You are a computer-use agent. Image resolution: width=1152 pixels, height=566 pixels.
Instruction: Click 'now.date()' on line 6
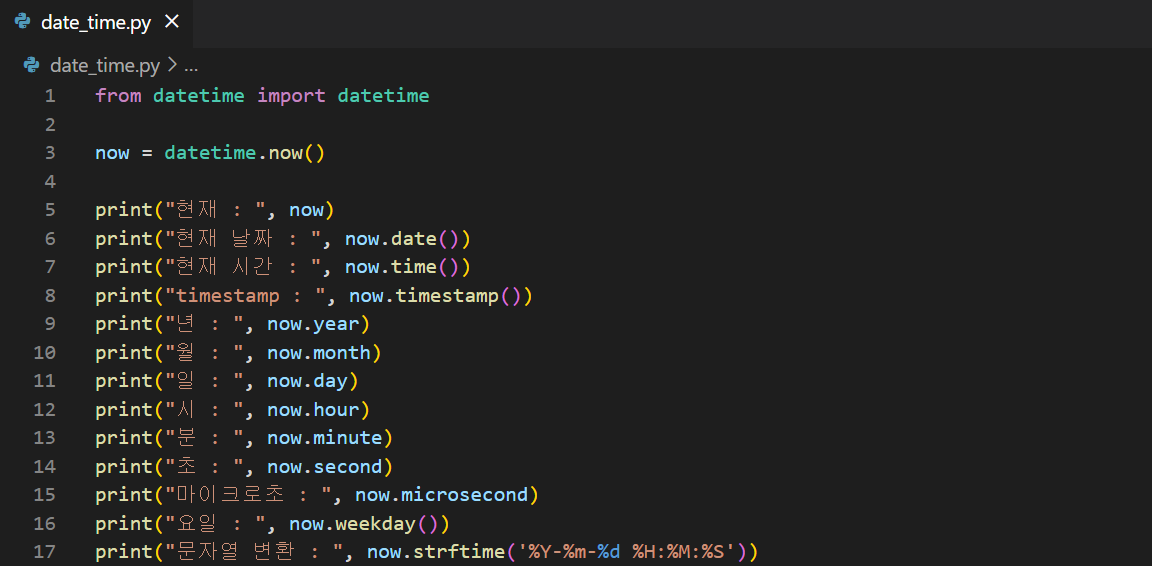(403, 239)
